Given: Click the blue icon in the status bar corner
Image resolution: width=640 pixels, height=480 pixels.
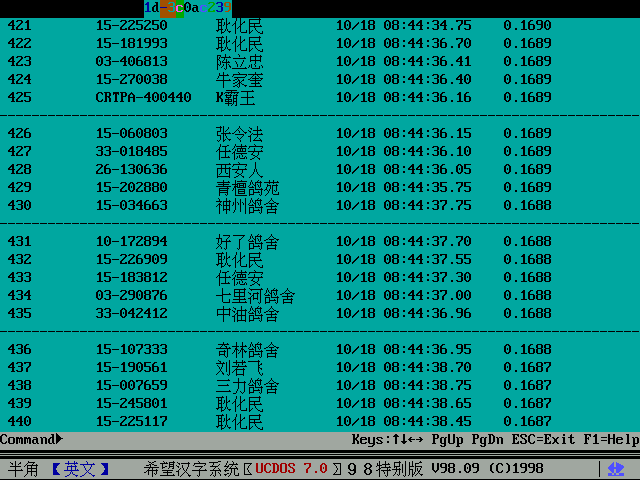Looking at the screenshot, I should point(617,469).
